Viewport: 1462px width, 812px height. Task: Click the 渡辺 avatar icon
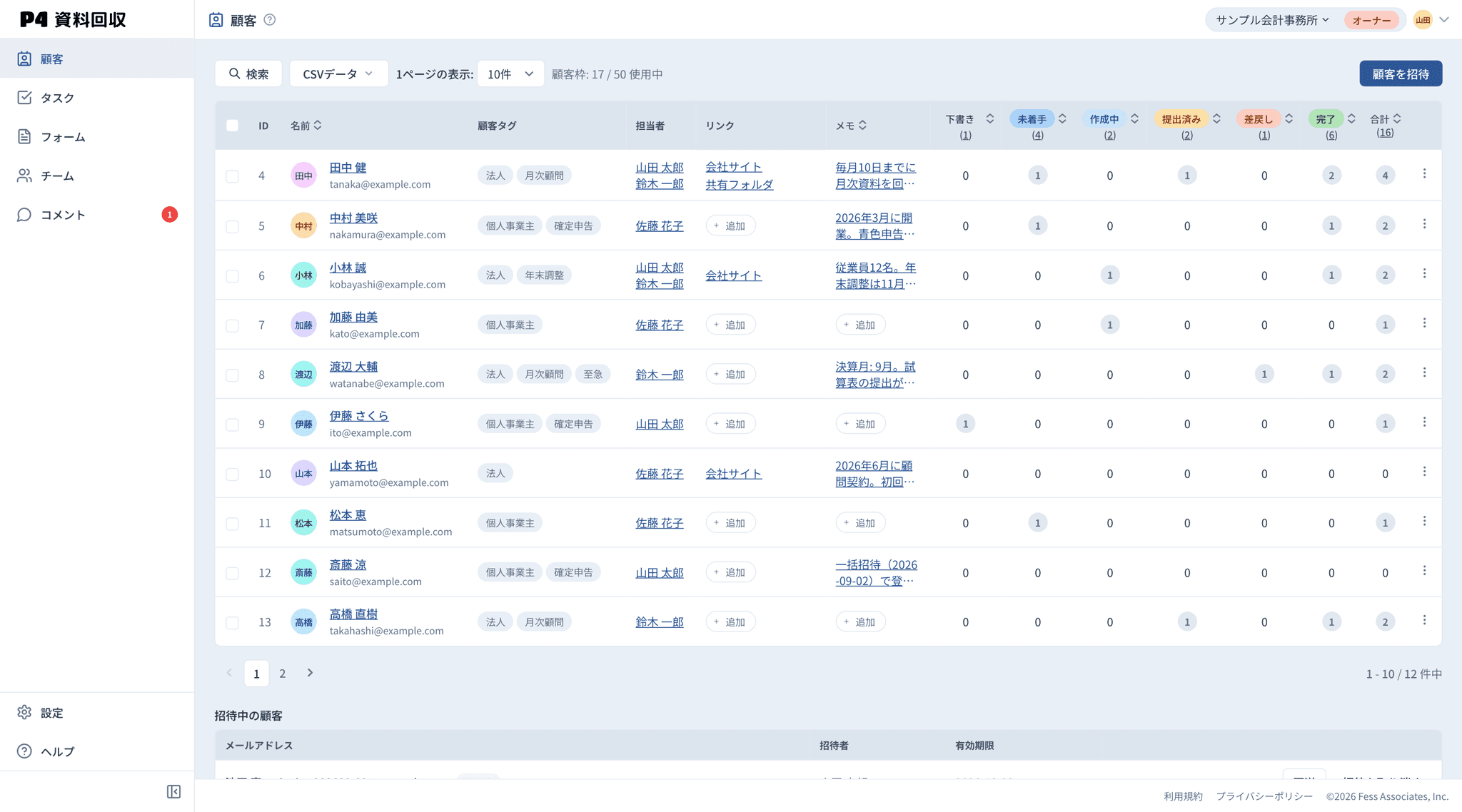coord(303,374)
